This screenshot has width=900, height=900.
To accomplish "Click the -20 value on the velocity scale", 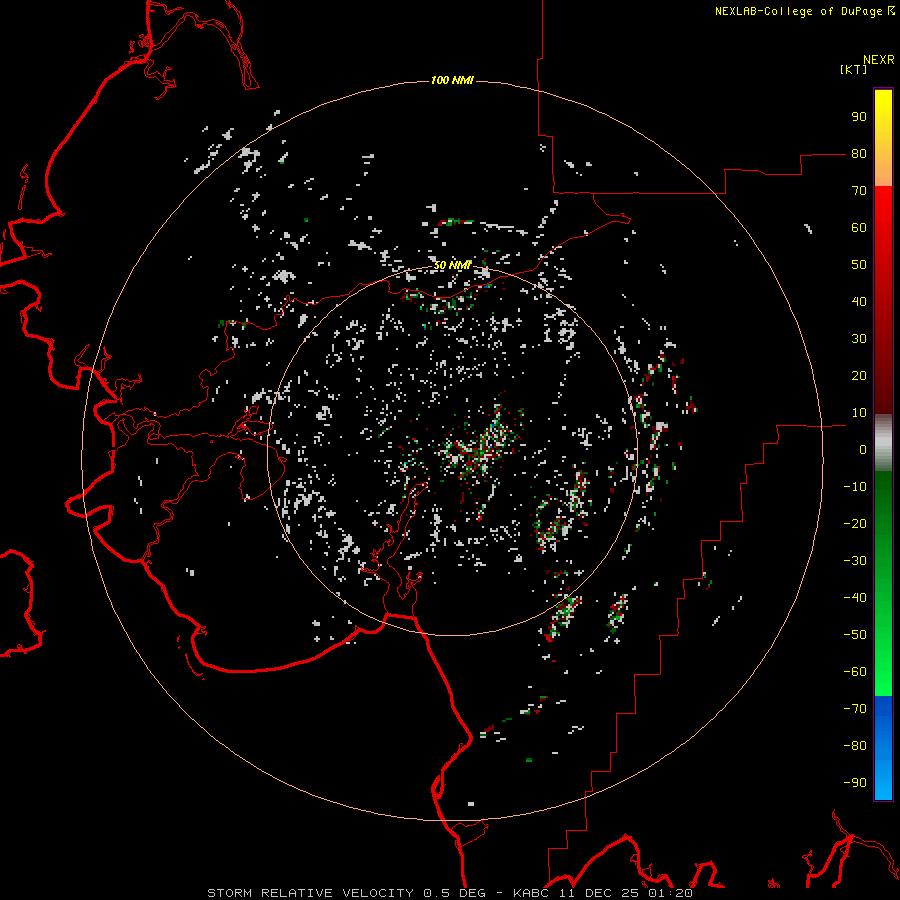I will tap(855, 524).
